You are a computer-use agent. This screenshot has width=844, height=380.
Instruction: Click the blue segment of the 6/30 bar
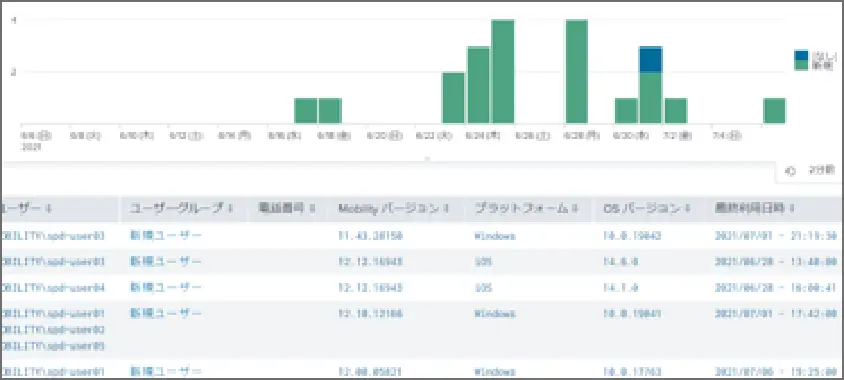(x=650, y=59)
